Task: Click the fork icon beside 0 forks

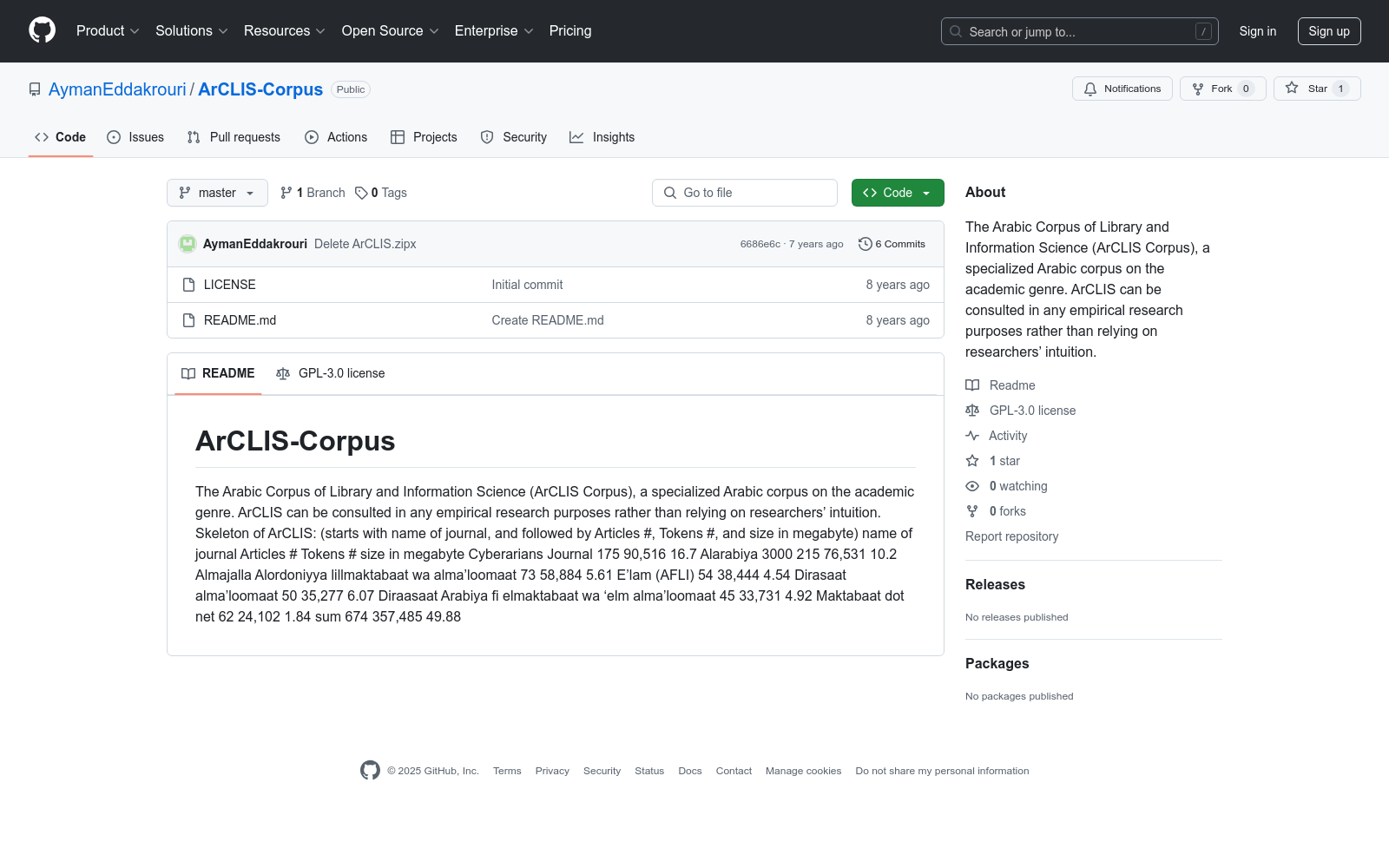Action: click(972, 511)
